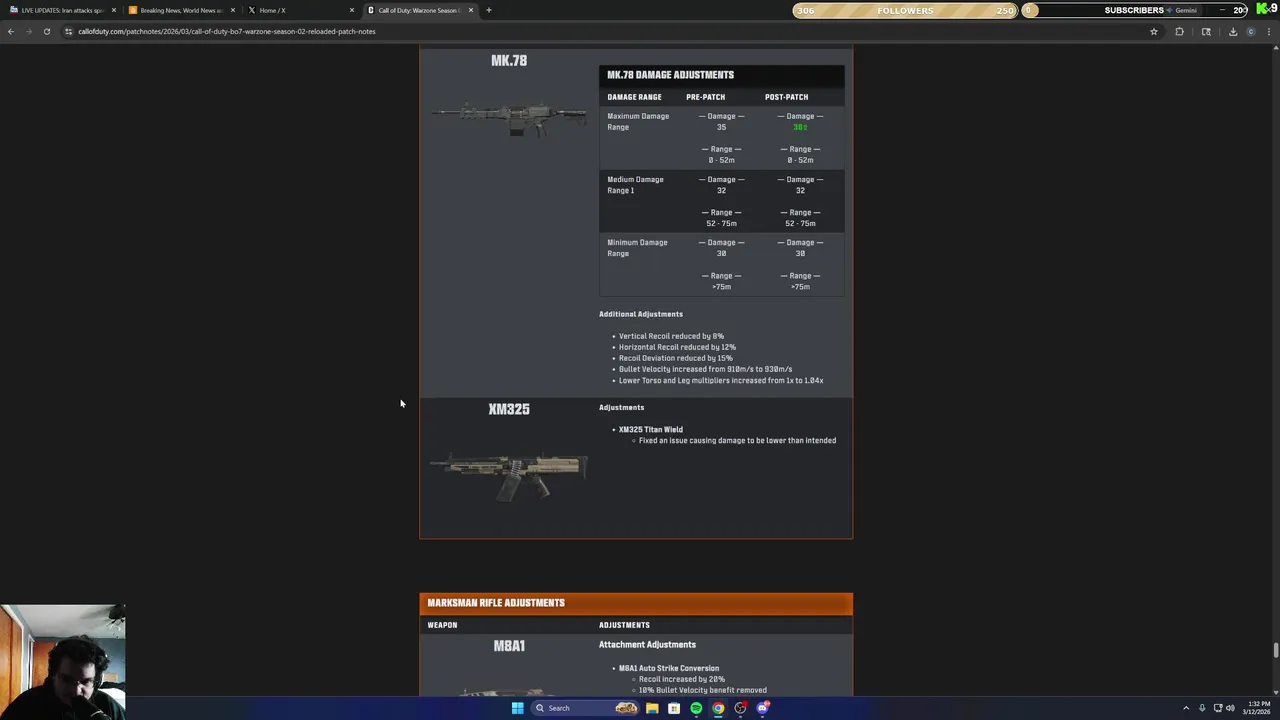Click the M8A1 weapon name heading
This screenshot has height=720, width=1280.
click(x=509, y=646)
